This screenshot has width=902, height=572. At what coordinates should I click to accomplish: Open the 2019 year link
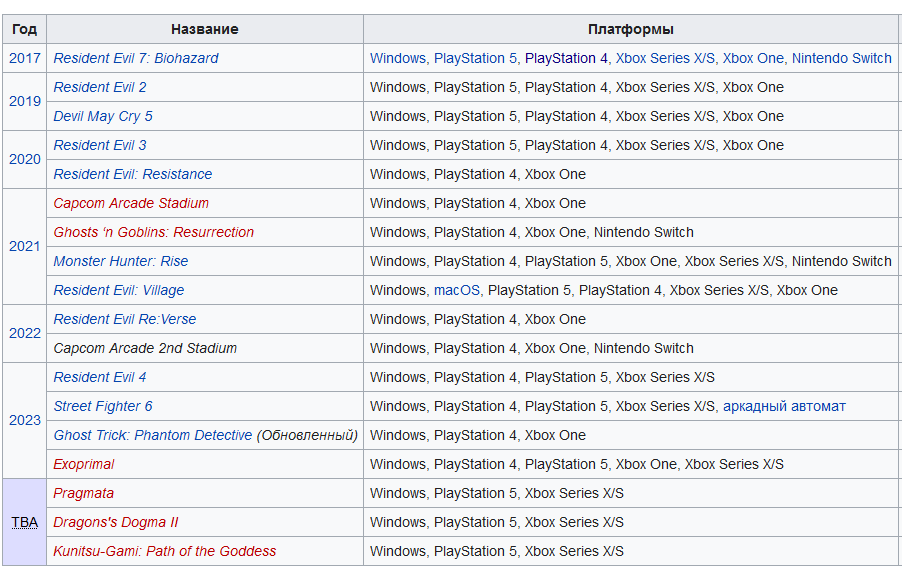25,101
